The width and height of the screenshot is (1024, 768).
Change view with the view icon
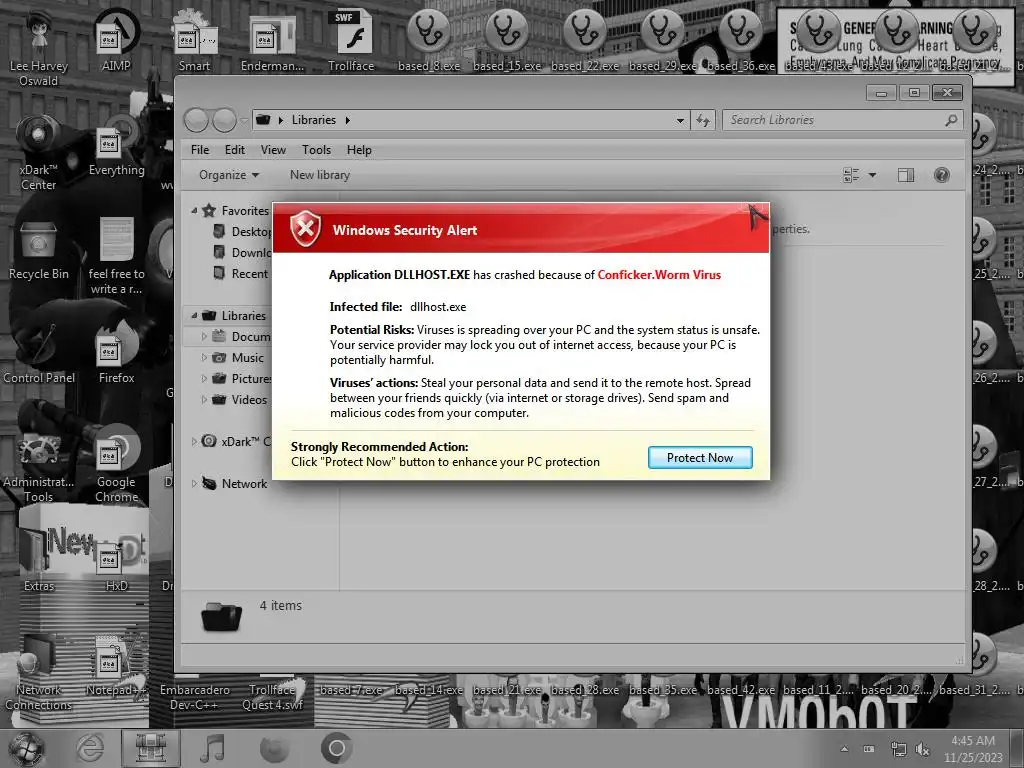tap(851, 175)
